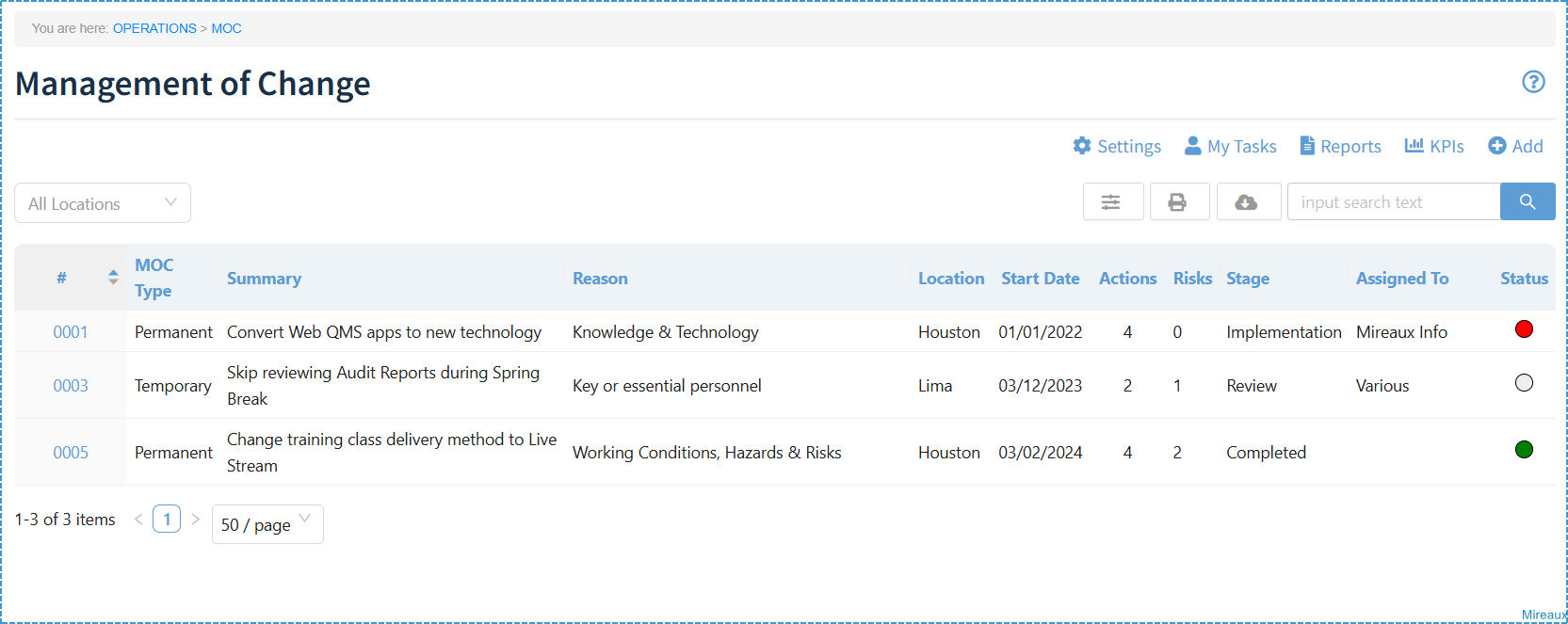Click the magnifier search button
Image resolution: width=1568 pixels, height=624 pixels.
click(x=1527, y=201)
